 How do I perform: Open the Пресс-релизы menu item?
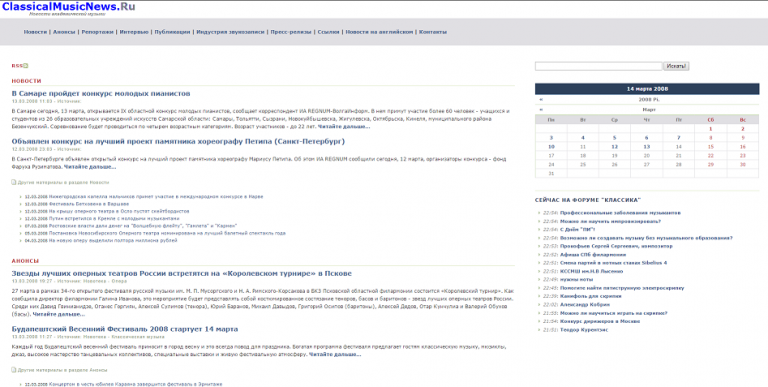[291, 32]
